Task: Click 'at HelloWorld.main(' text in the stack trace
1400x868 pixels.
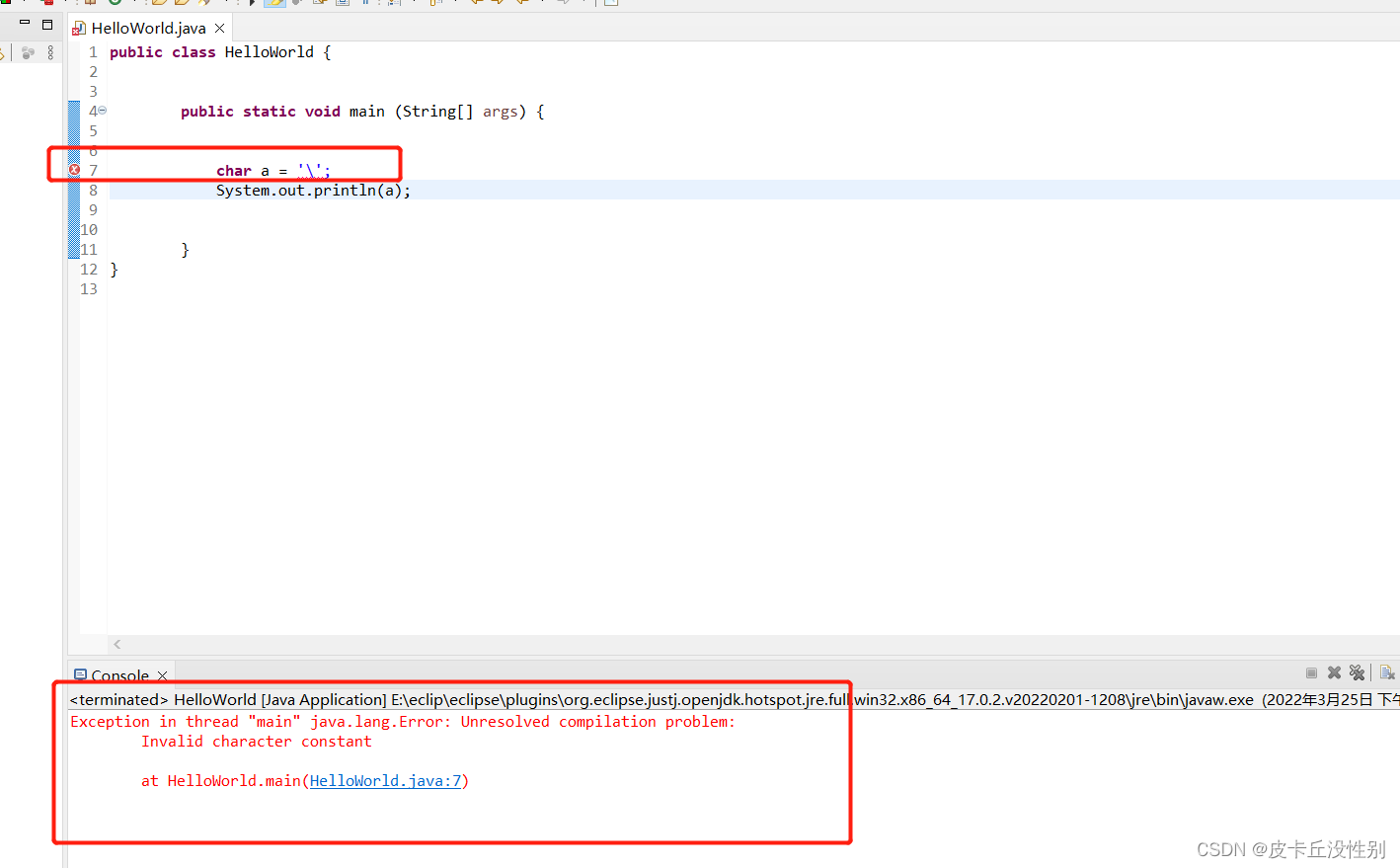Action: pyautogui.click(x=225, y=780)
